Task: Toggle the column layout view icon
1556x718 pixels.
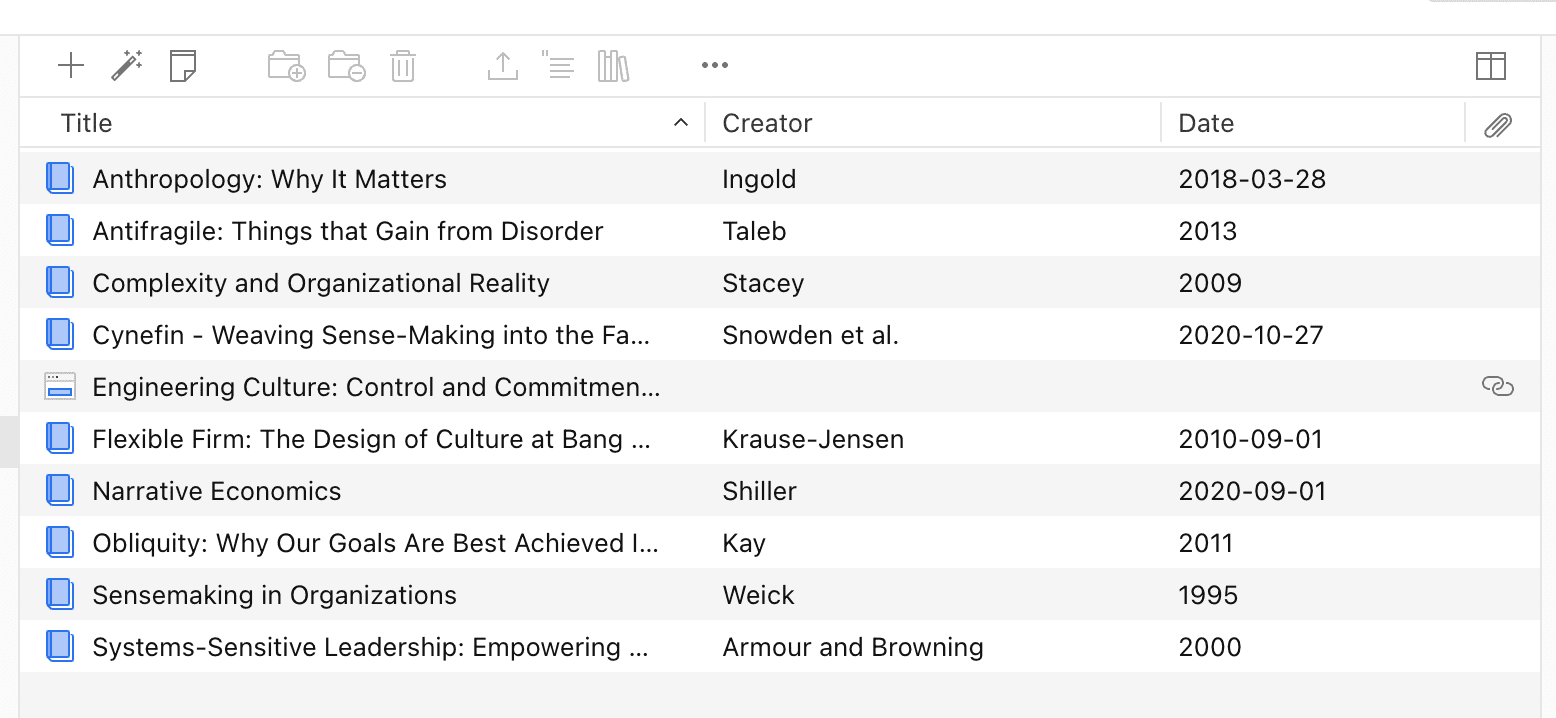Action: tap(1490, 66)
